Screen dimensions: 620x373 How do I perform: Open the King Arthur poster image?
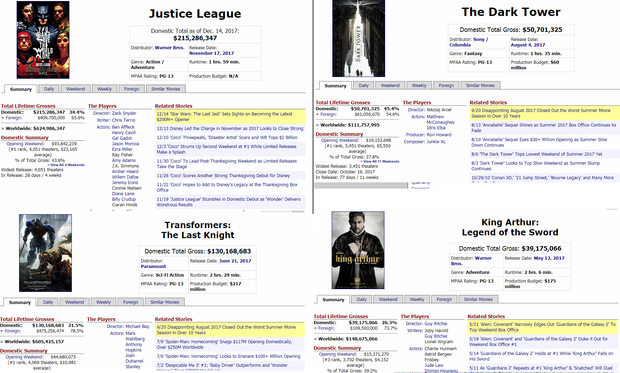point(358,250)
